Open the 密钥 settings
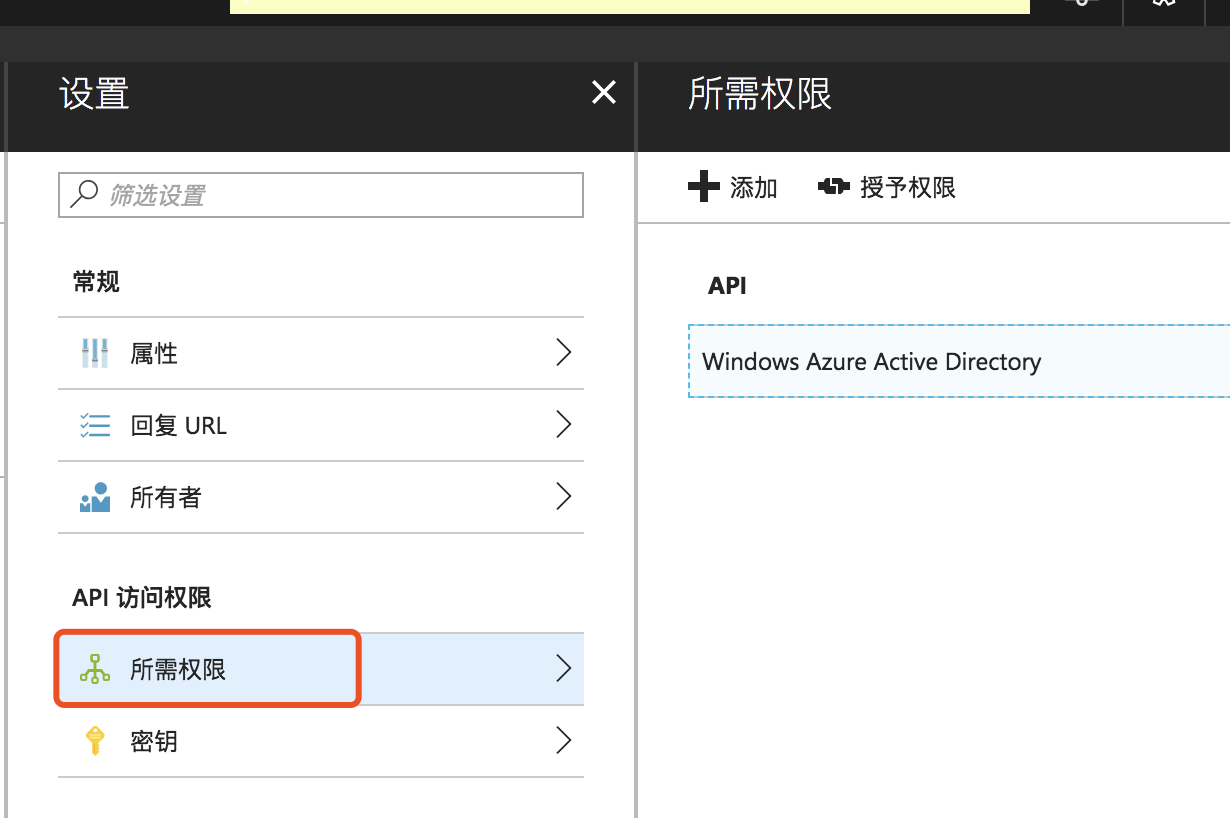Image resolution: width=1230 pixels, height=818 pixels. pos(321,741)
